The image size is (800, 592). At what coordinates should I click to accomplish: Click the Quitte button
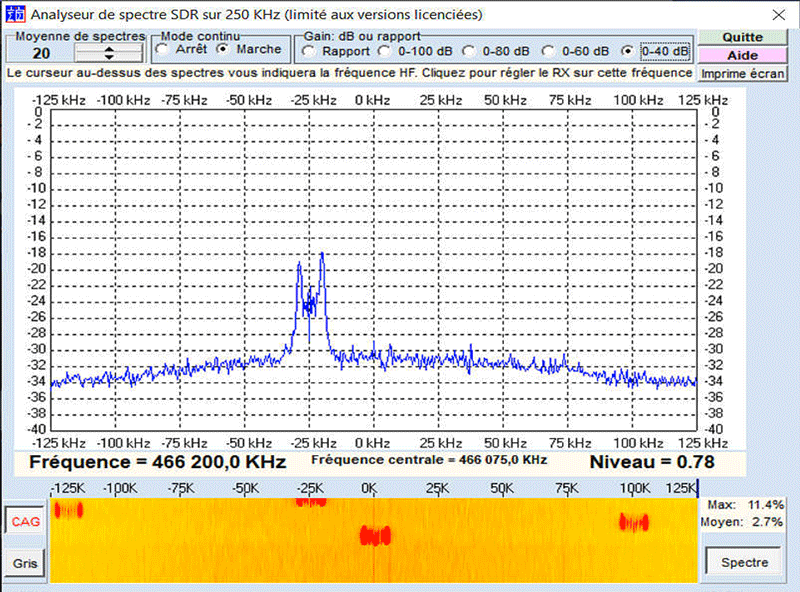coord(742,37)
